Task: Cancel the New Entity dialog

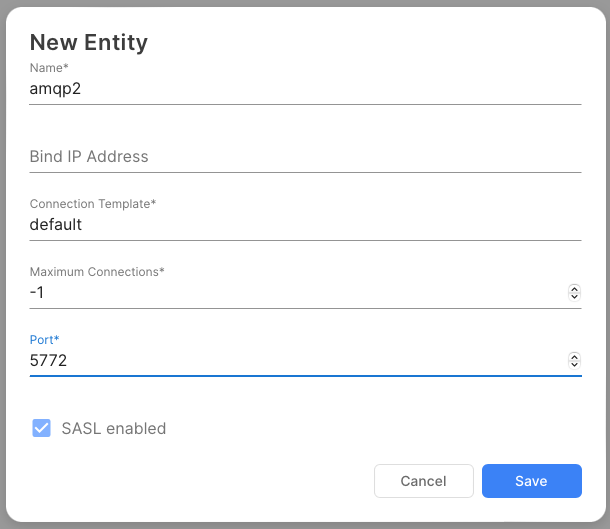Action: pyautogui.click(x=423, y=481)
